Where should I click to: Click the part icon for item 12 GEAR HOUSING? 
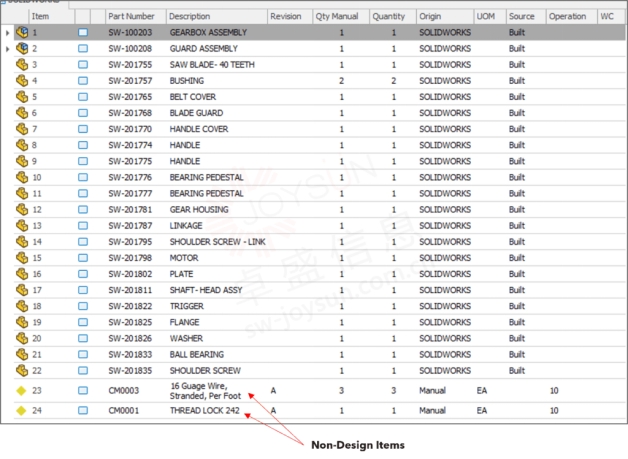(x=22, y=209)
